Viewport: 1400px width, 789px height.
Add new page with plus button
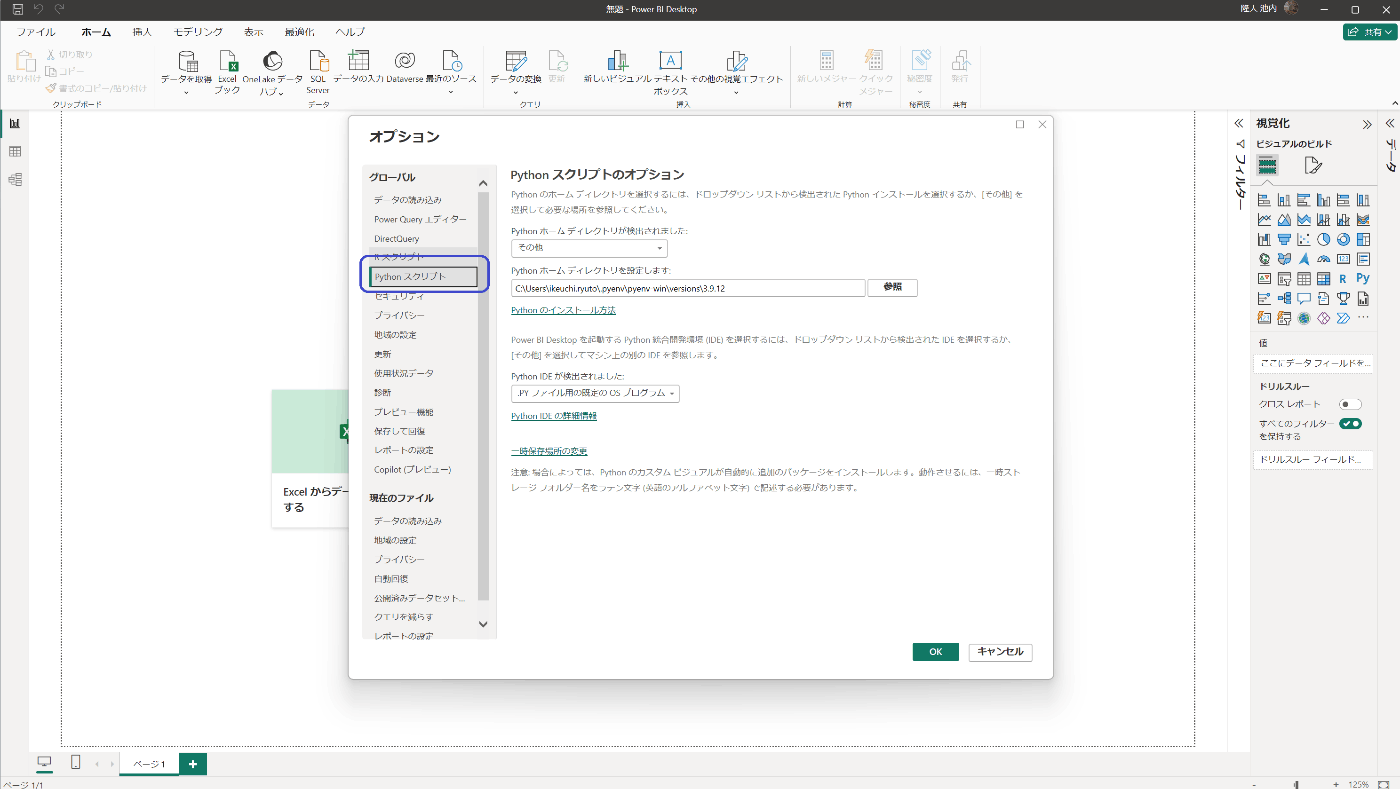pos(193,763)
